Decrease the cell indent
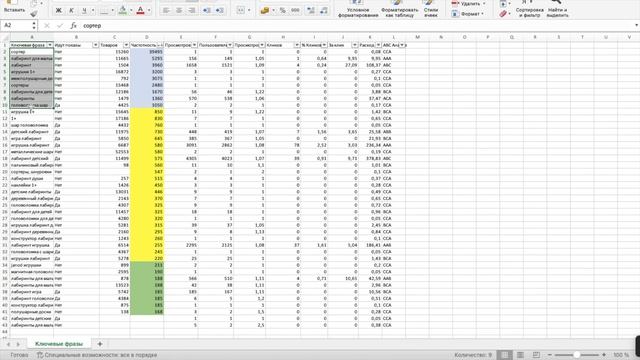The height and width of the screenshot is (360, 640). click(207, 10)
